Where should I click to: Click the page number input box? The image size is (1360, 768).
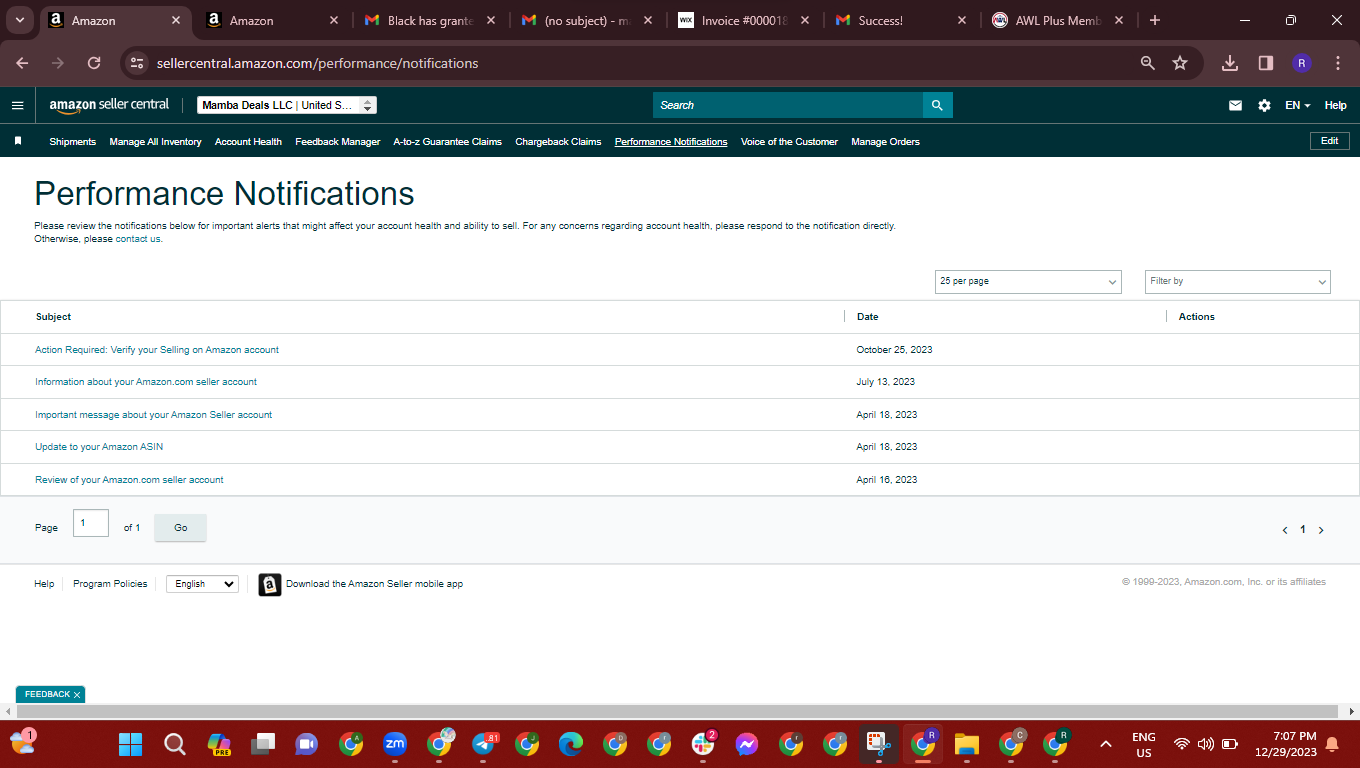(x=91, y=523)
